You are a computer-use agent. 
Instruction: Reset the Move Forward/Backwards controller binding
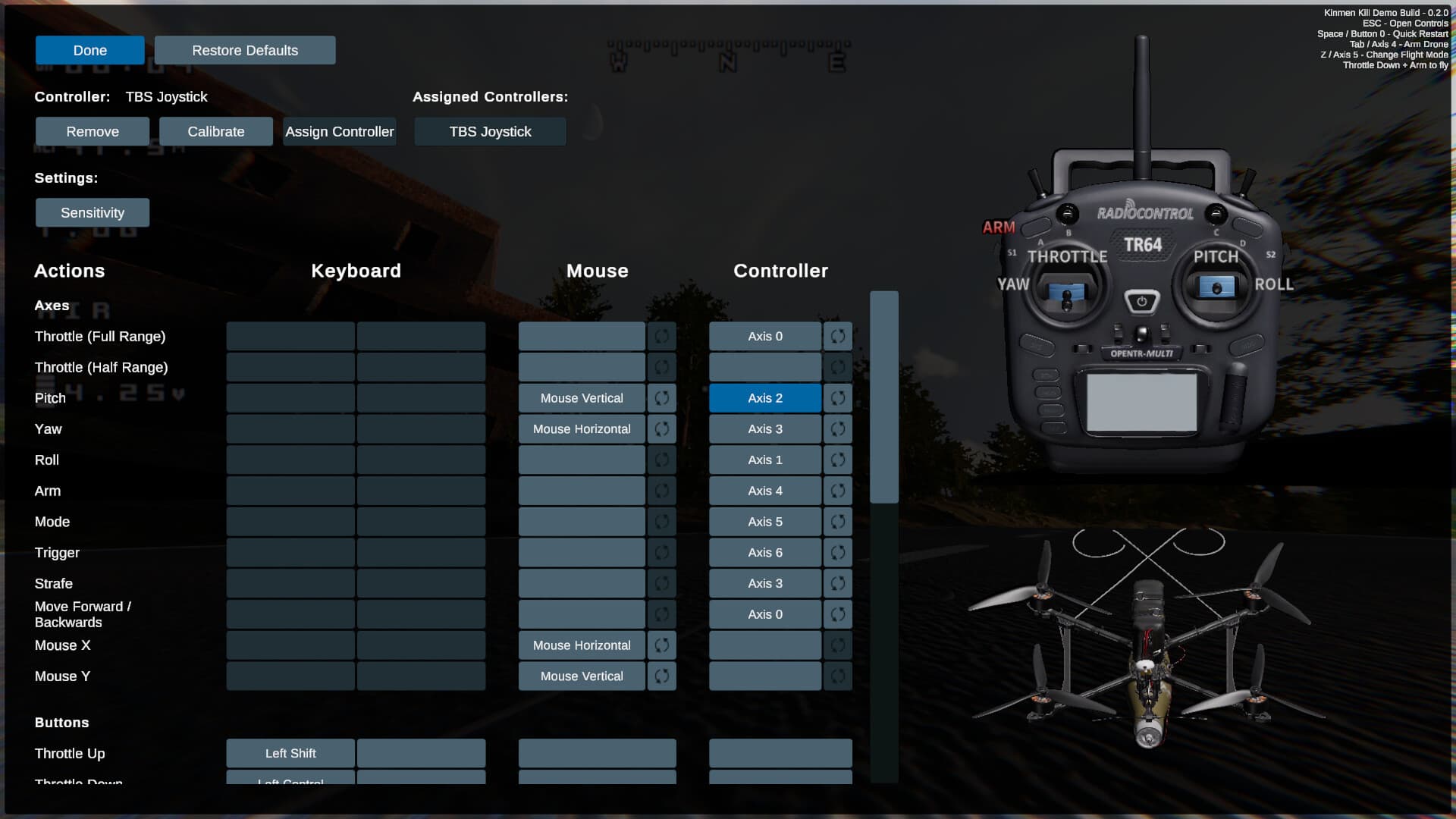pyautogui.click(x=838, y=614)
